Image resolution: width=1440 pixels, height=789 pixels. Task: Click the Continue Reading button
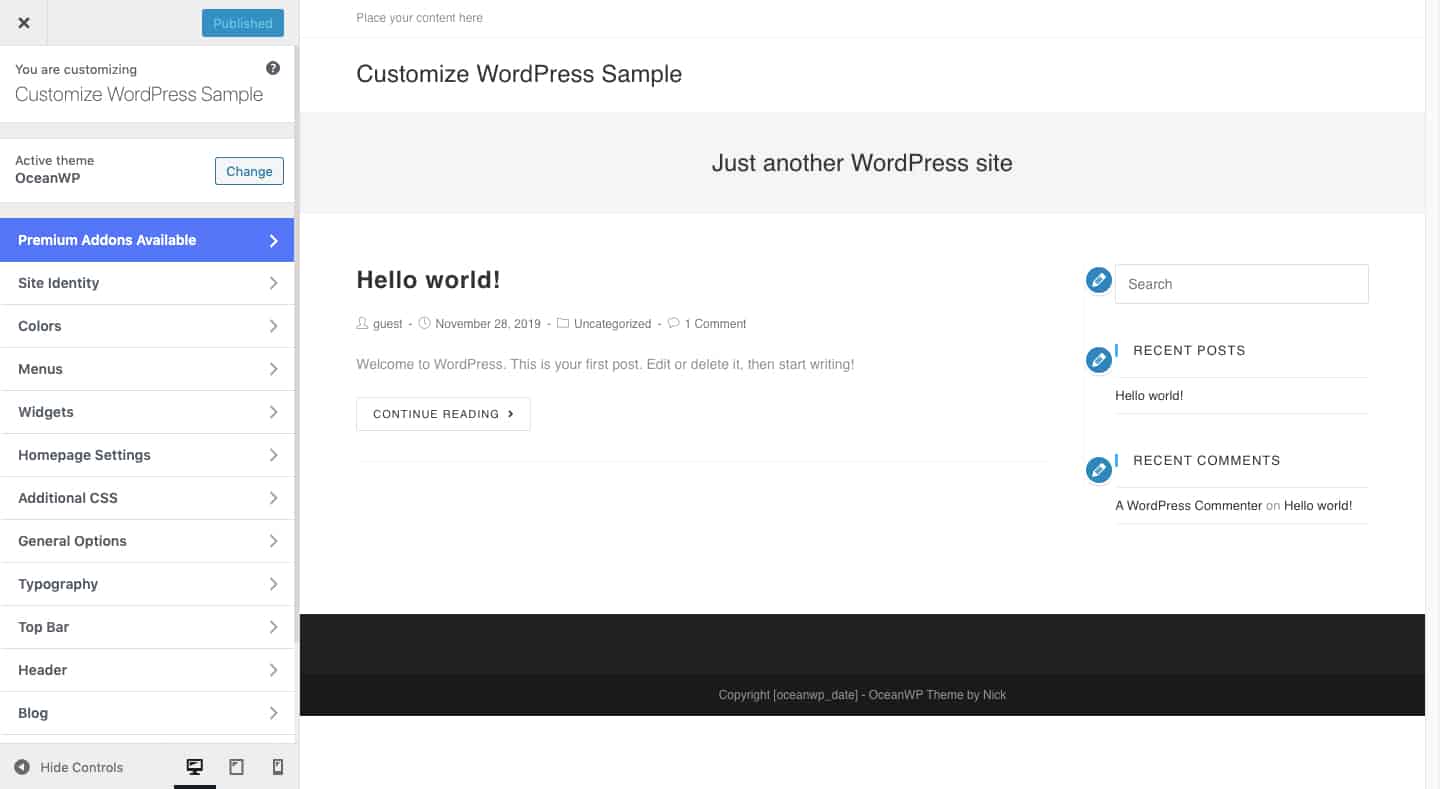pos(443,413)
